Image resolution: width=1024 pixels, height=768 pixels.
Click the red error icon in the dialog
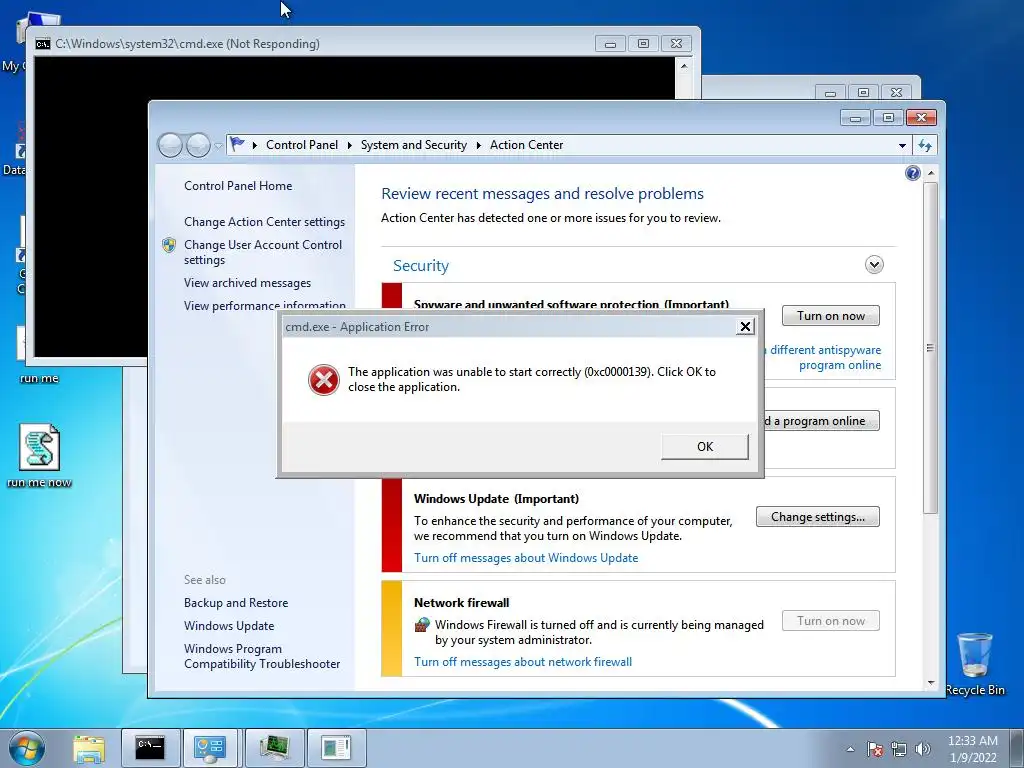pyautogui.click(x=324, y=379)
